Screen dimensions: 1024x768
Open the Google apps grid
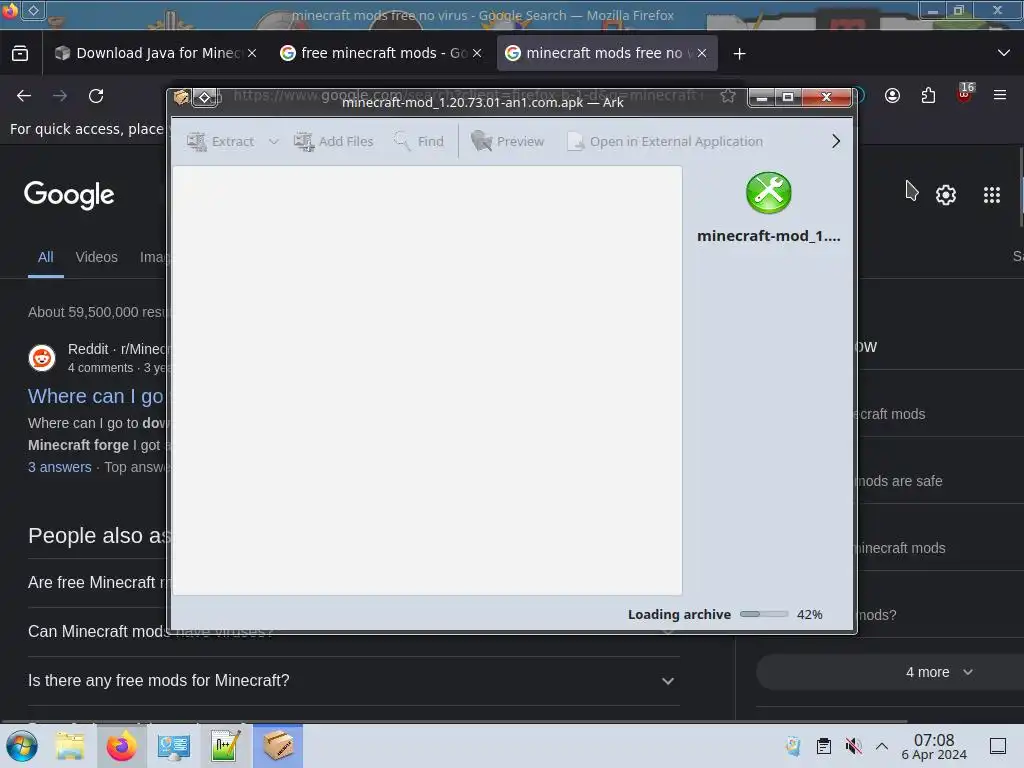(991, 195)
